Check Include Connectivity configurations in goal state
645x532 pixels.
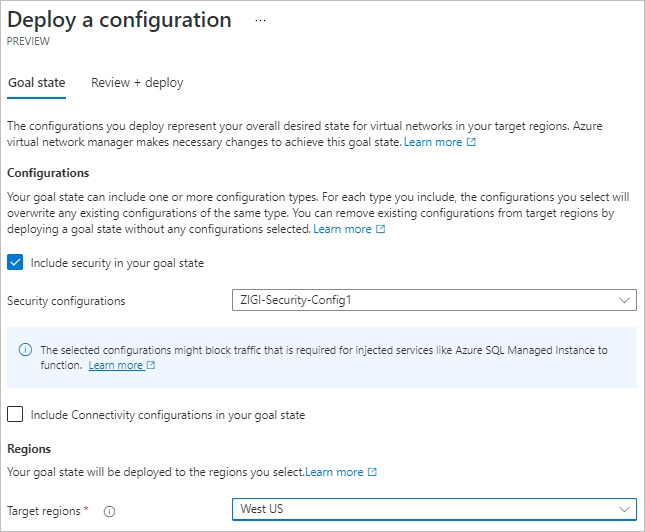(15, 414)
